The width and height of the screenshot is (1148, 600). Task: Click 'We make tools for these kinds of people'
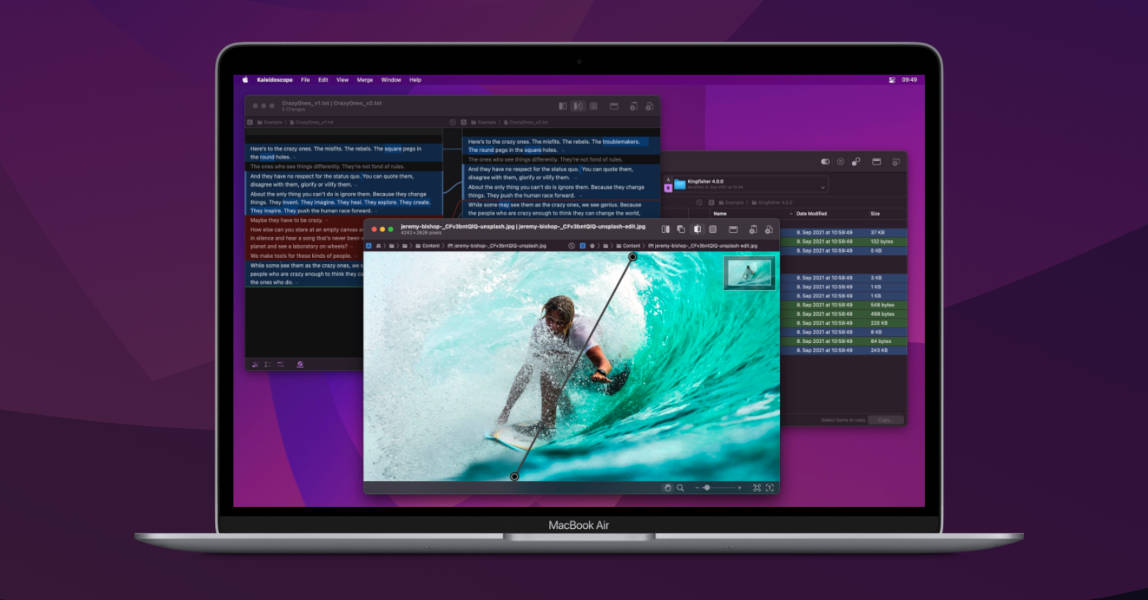coord(301,256)
